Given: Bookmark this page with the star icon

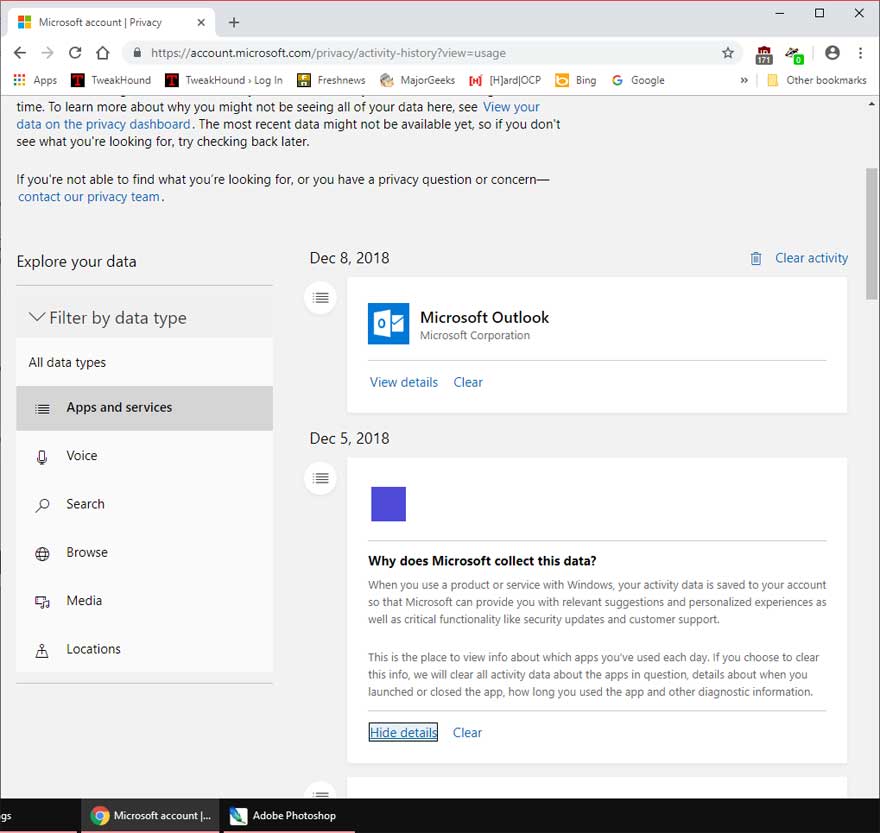Looking at the screenshot, I should [x=728, y=53].
